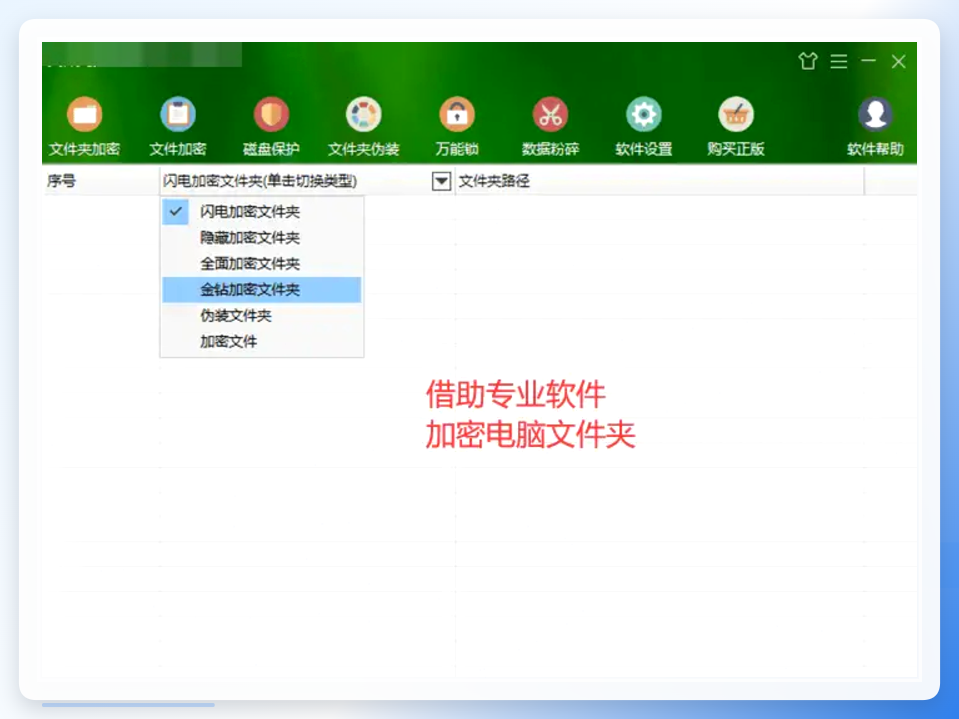Close the encryption software window
This screenshot has height=719, width=959.
pos(898,61)
